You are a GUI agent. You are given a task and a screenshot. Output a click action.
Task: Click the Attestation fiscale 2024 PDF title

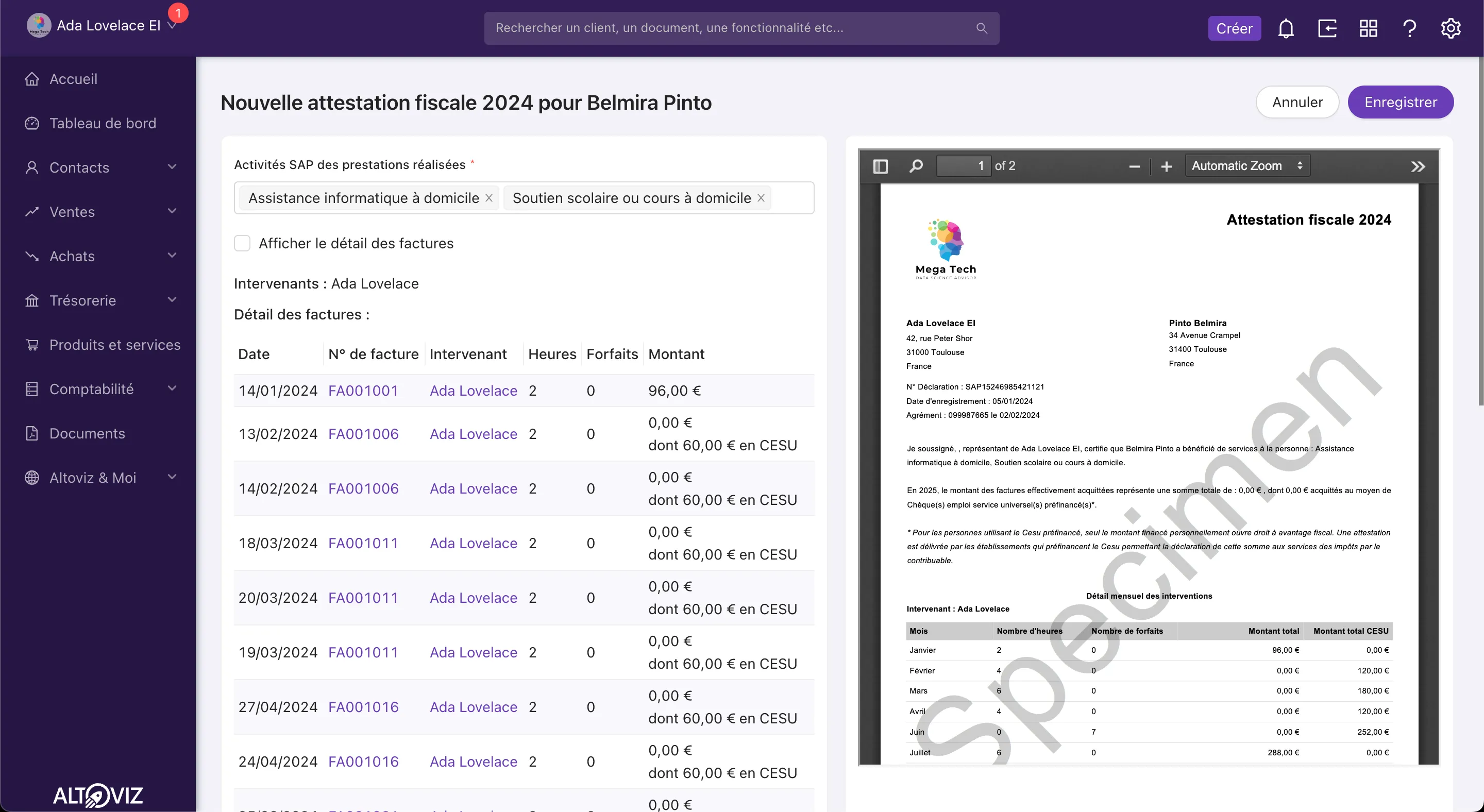[1309, 220]
